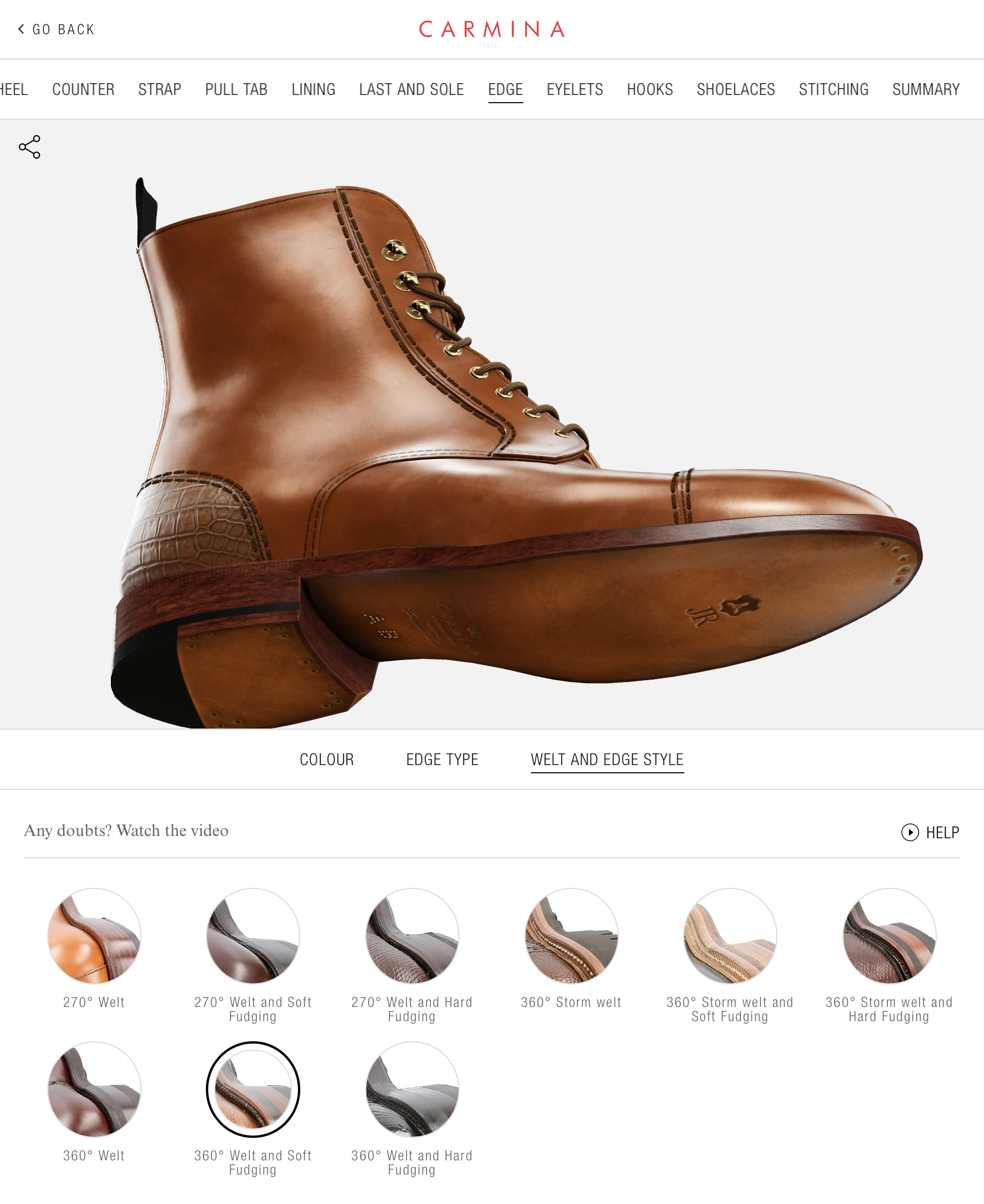Click the '270° Welt' label text

(x=94, y=1002)
